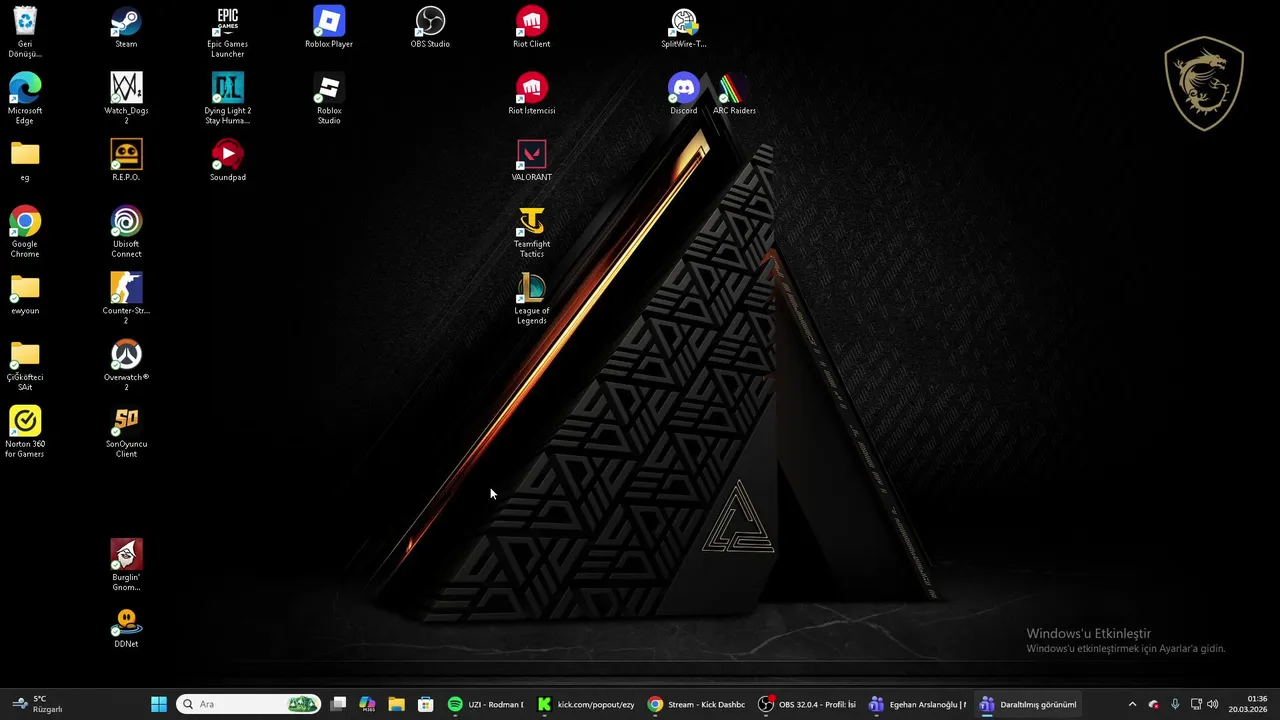Select the Teamfight Tactics desktop icon
This screenshot has width=1280, height=720.
531,231
